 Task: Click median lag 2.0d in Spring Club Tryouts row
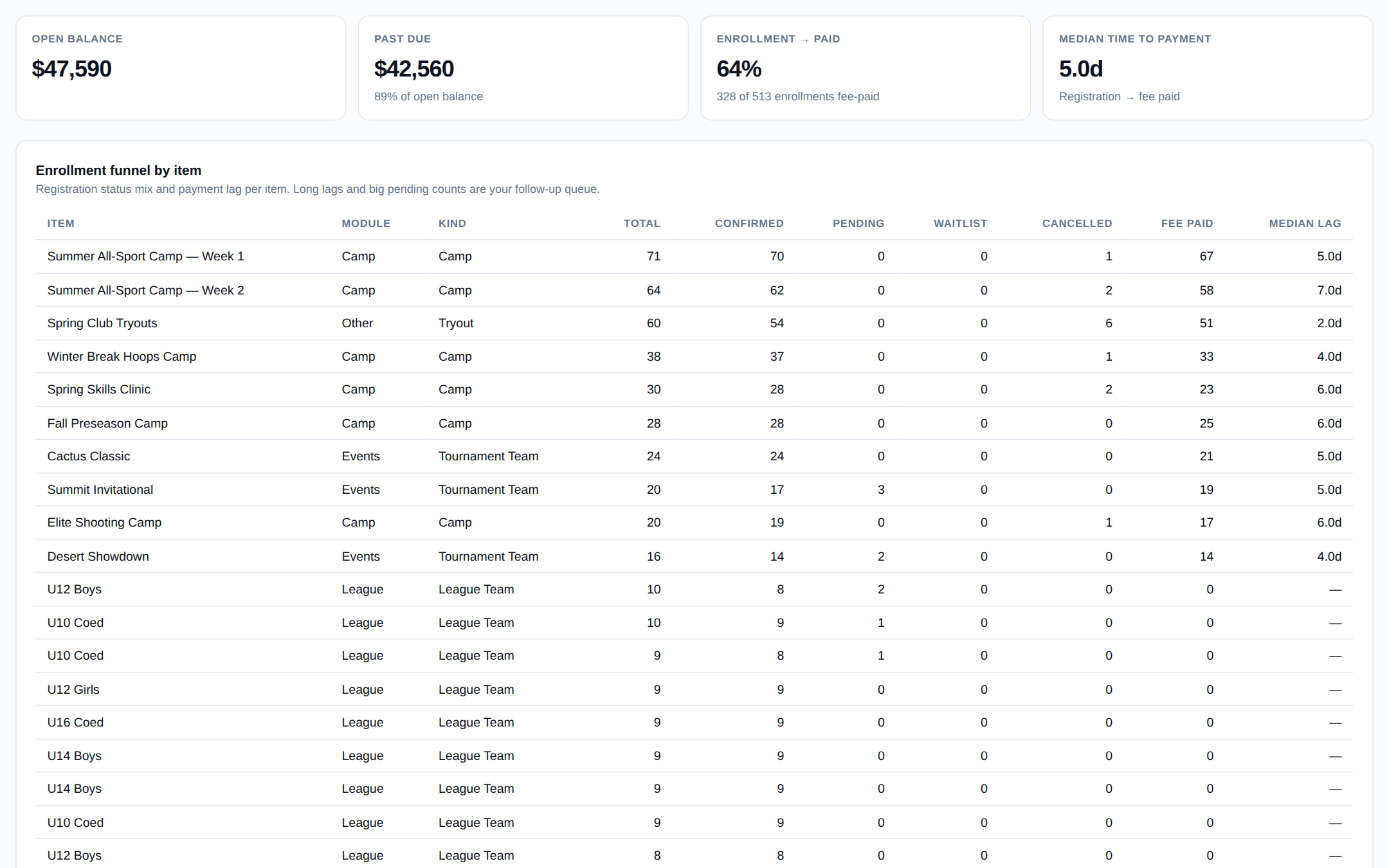[x=1329, y=323]
